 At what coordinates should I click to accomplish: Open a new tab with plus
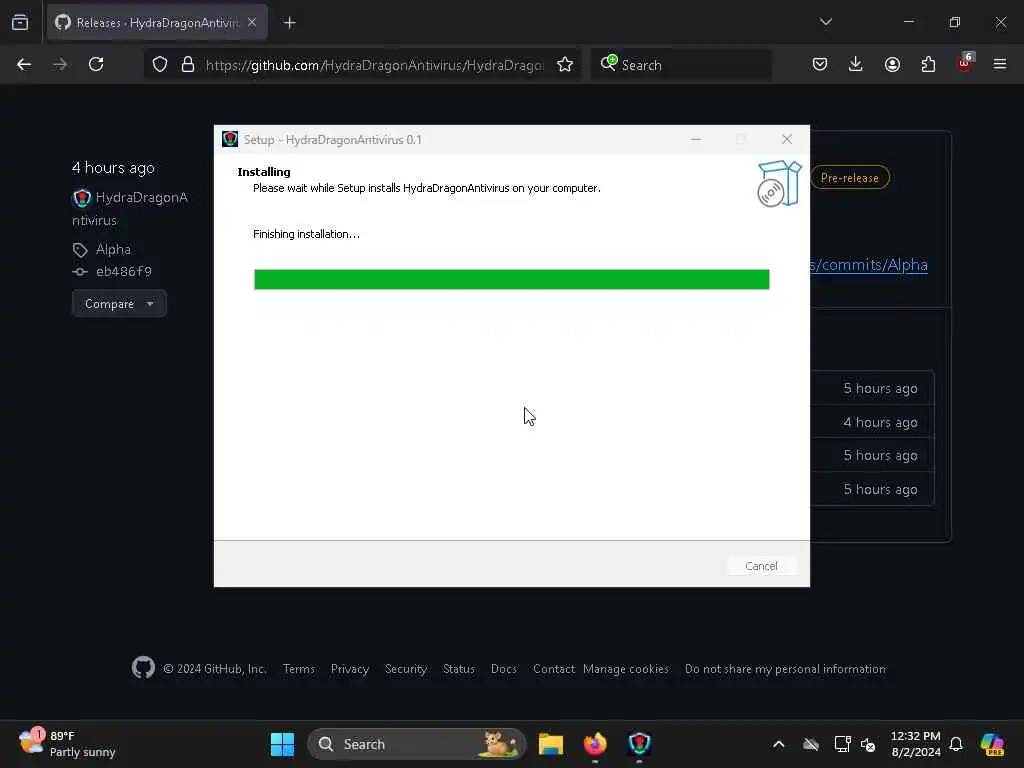pyautogui.click(x=290, y=23)
